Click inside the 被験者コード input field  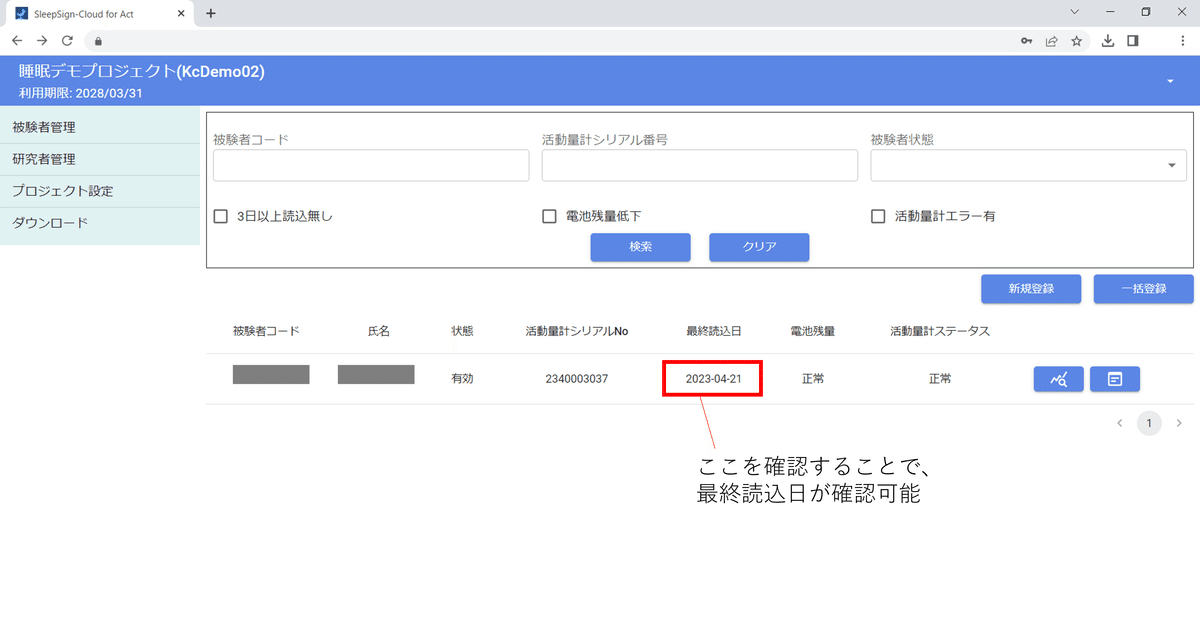(x=371, y=165)
